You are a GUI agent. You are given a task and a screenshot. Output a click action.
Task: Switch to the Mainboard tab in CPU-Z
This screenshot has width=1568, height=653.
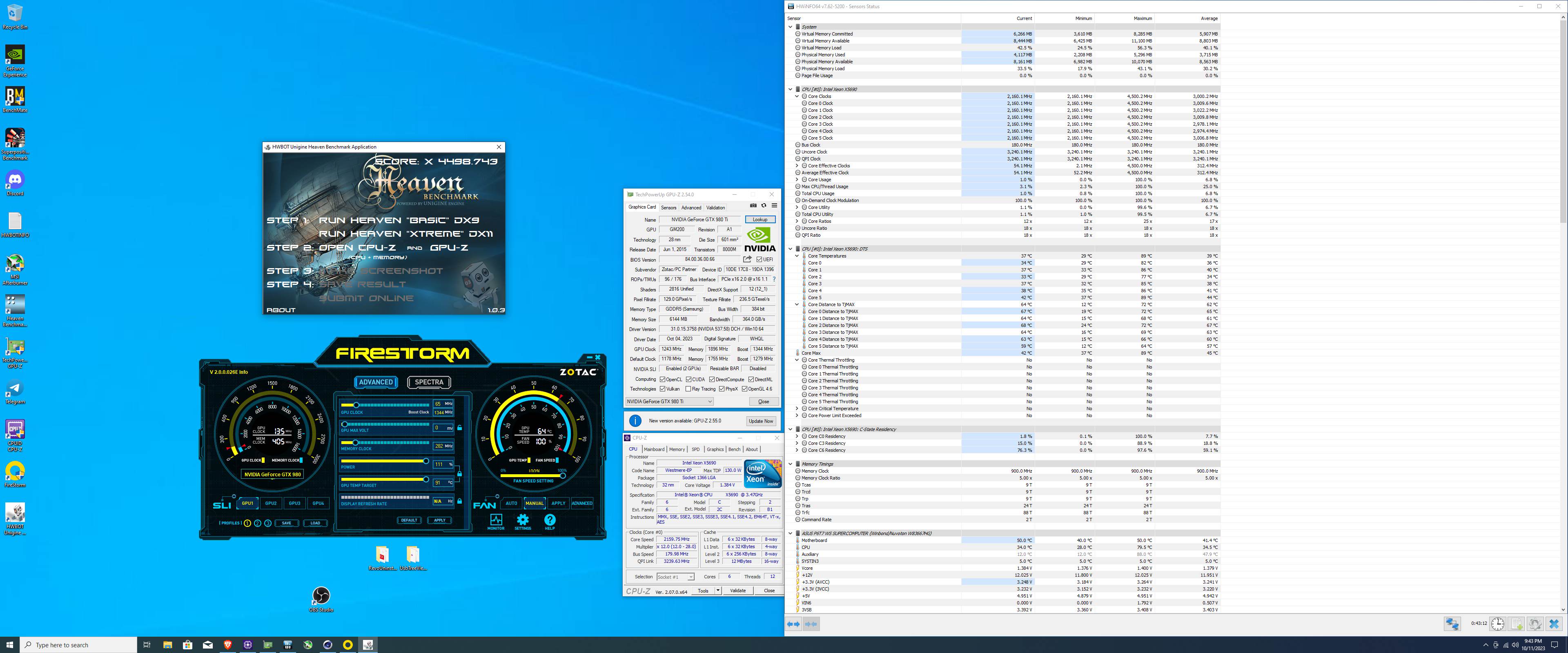[x=654, y=449]
